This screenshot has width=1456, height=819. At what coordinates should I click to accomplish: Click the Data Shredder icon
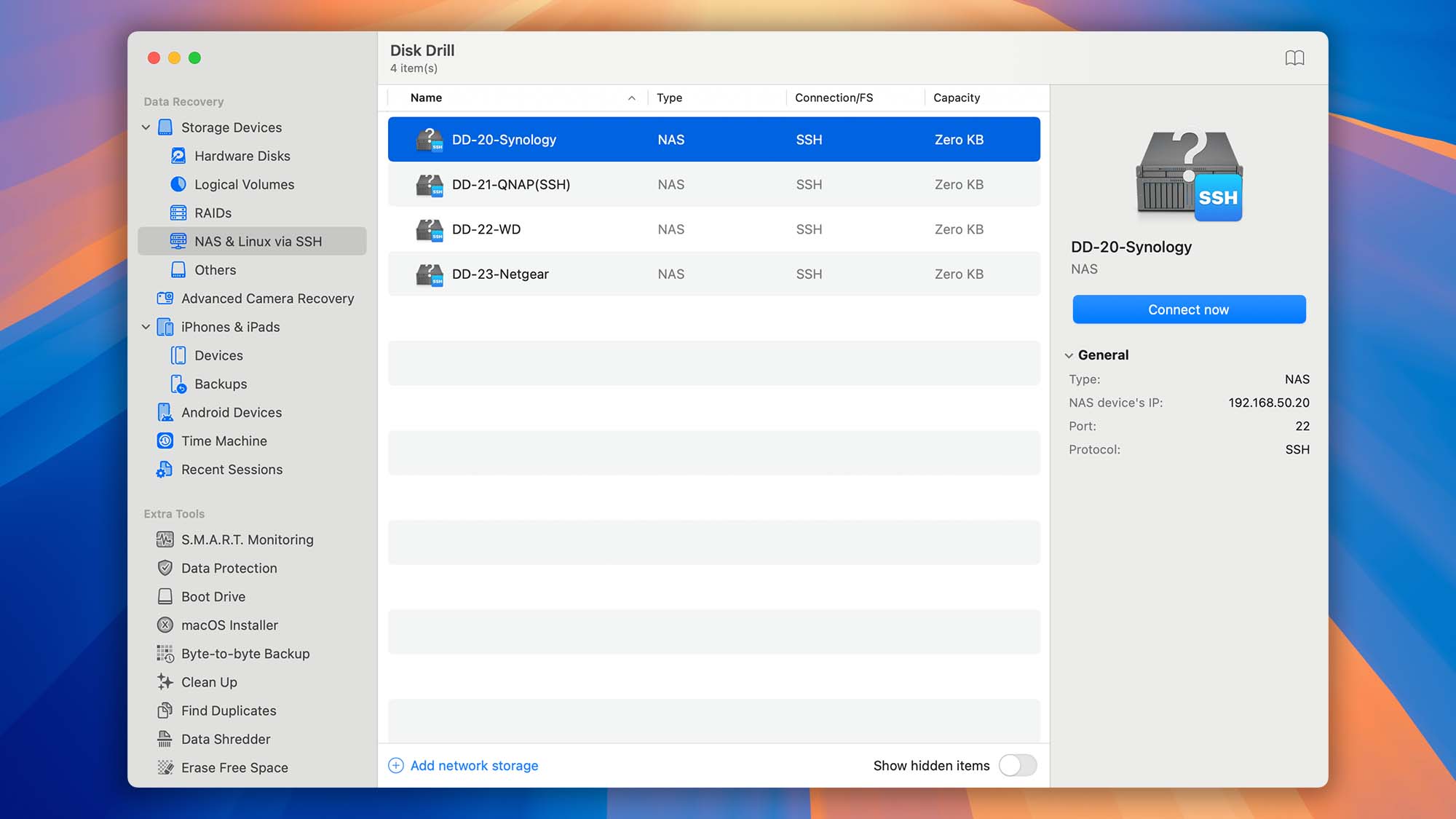click(165, 739)
